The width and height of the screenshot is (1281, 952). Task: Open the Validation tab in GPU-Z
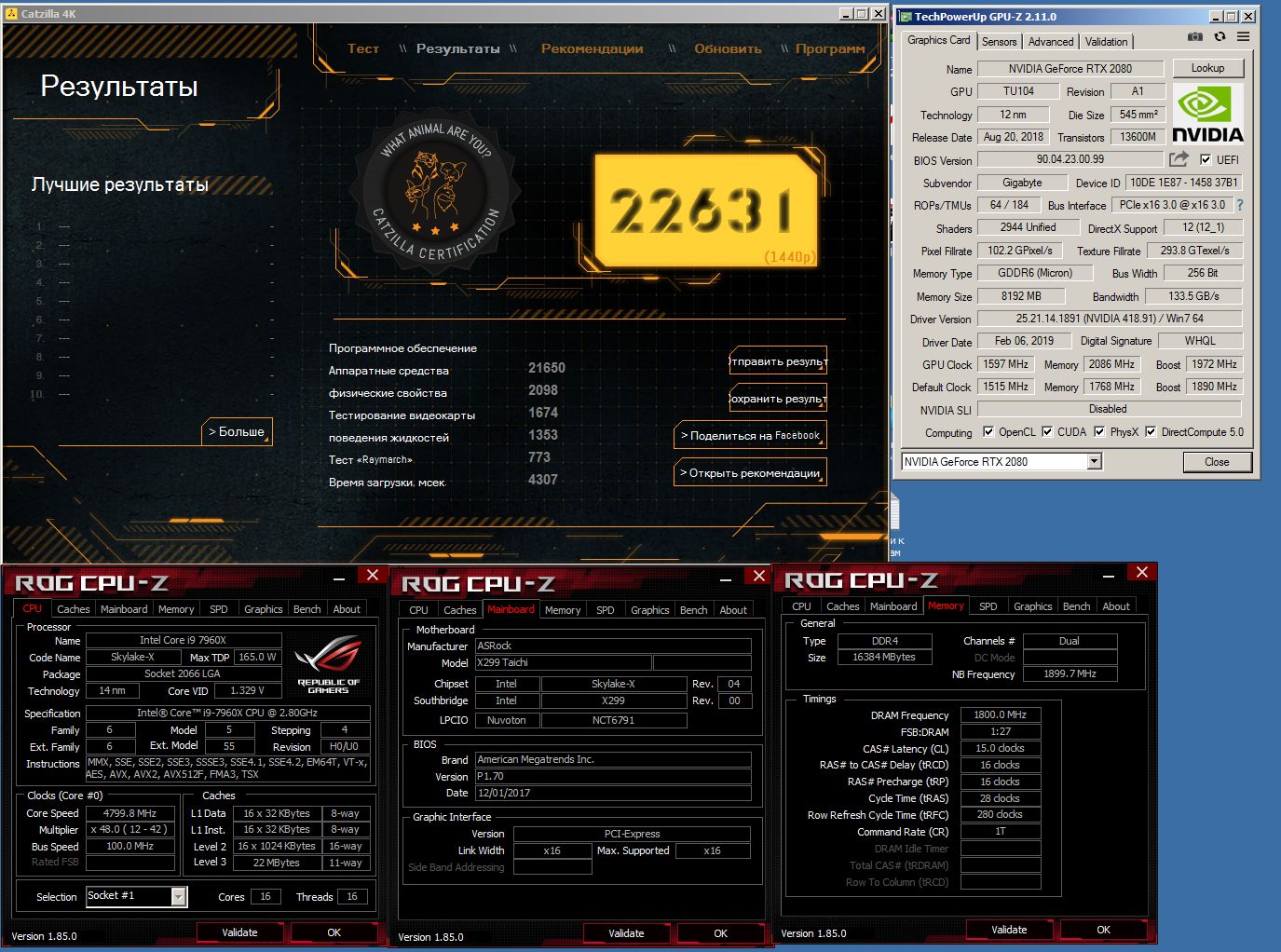pos(1106,42)
